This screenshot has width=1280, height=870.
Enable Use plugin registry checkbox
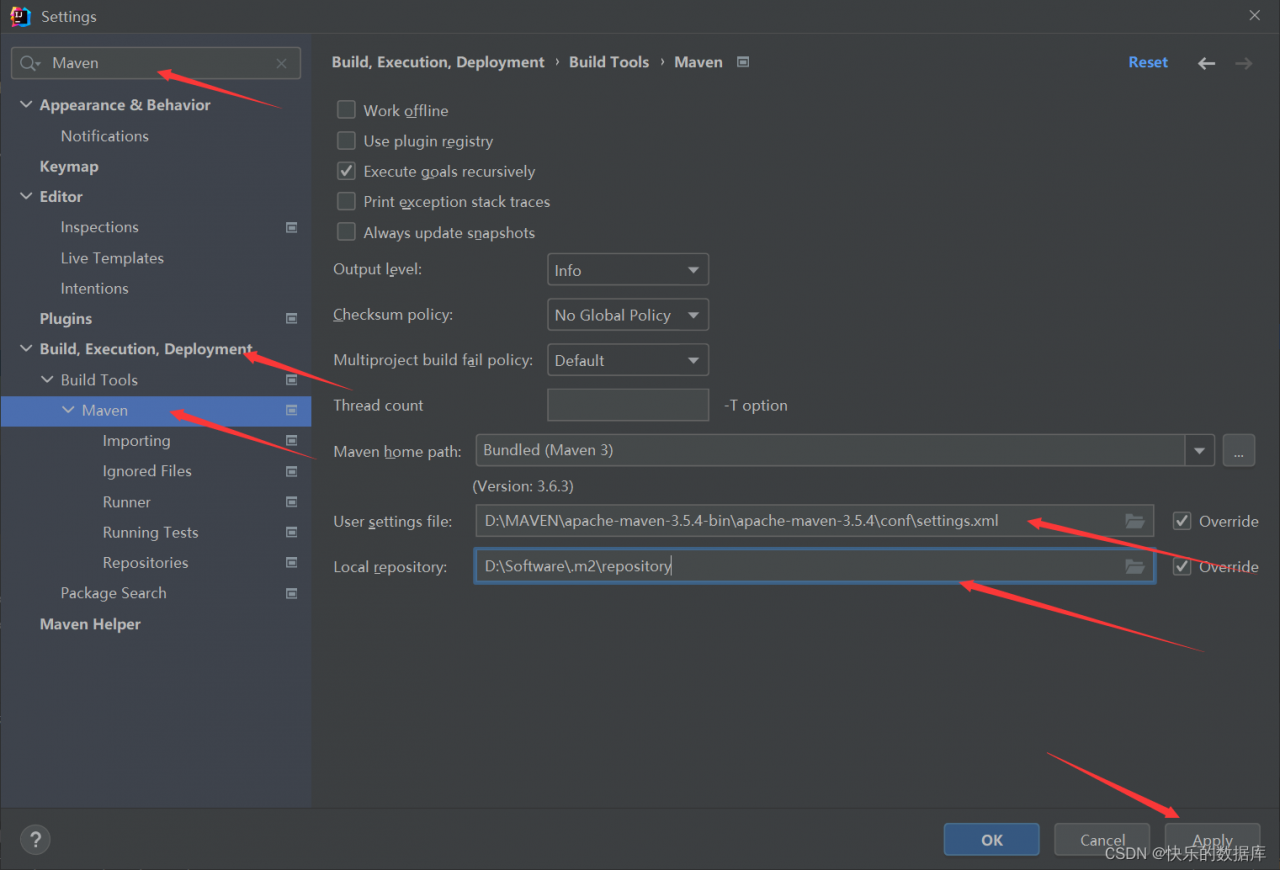(x=346, y=140)
